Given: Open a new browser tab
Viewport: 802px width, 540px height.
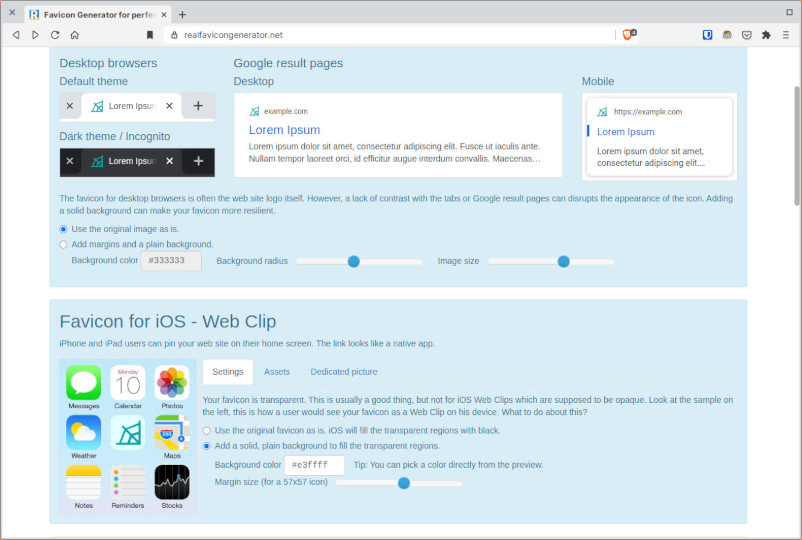Looking at the screenshot, I should (x=182, y=15).
